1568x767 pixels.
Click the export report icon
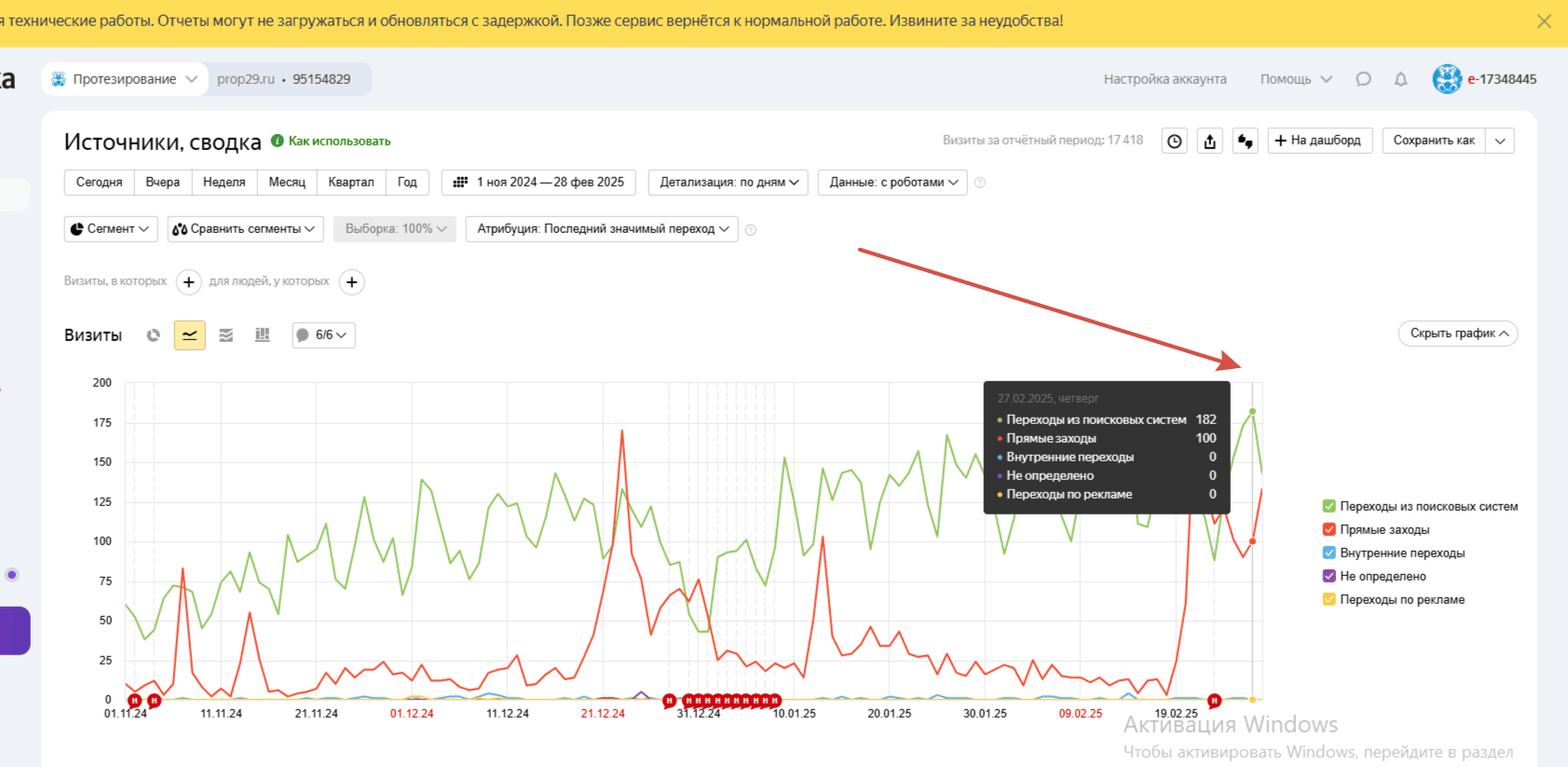pos(1209,141)
